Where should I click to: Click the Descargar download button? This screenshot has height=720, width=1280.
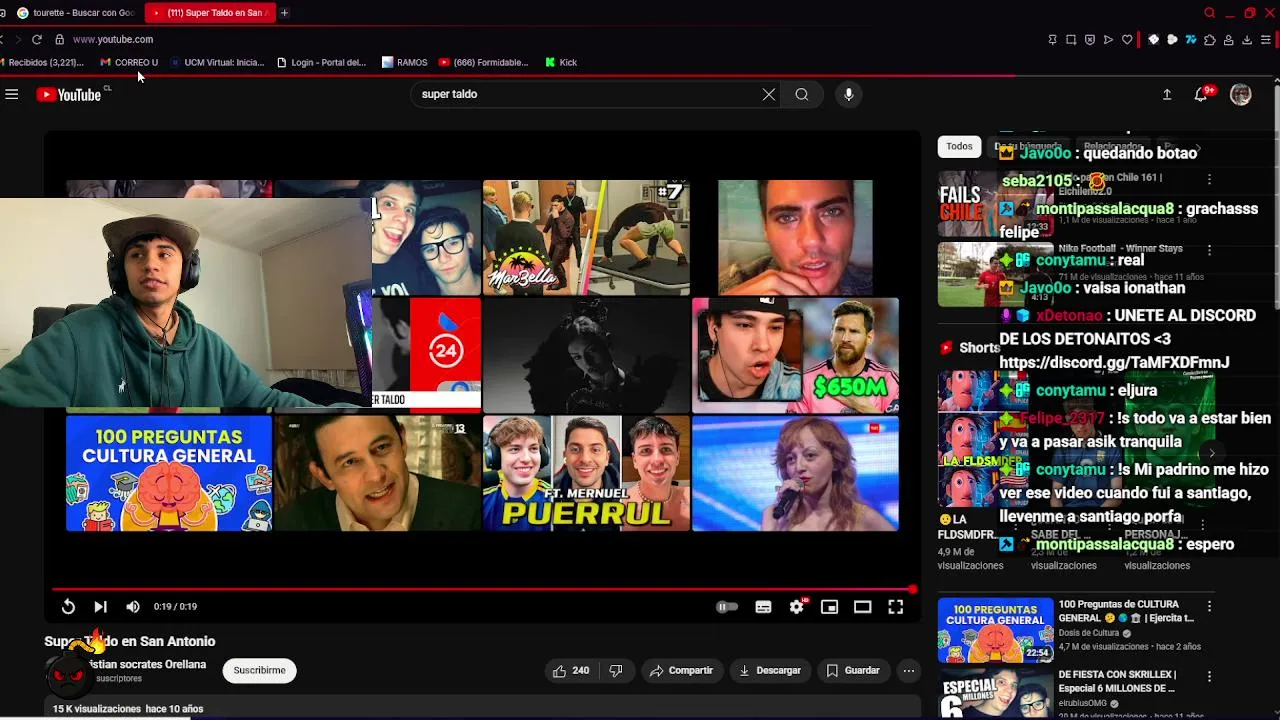pos(770,671)
